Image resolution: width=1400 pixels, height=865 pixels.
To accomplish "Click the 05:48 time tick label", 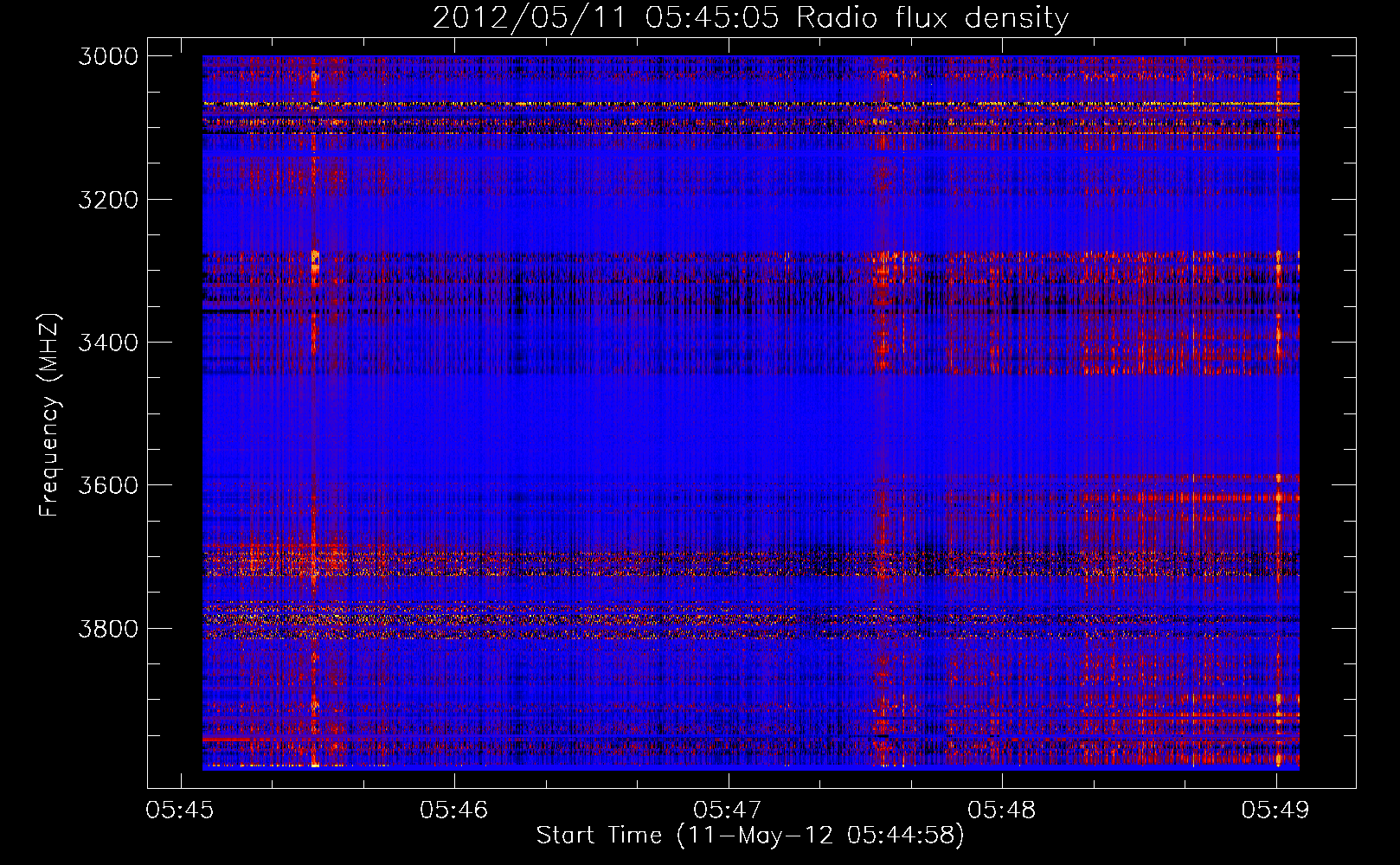I will tap(1002, 810).
